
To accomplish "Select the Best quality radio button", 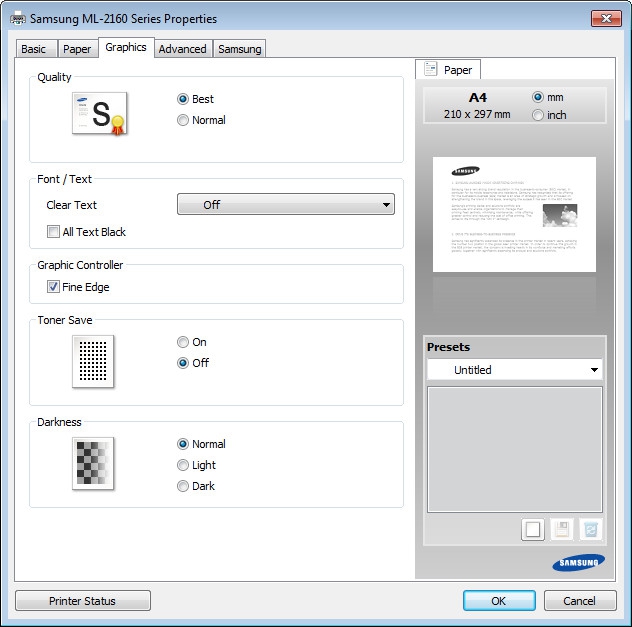I will [x=183, y=99].
